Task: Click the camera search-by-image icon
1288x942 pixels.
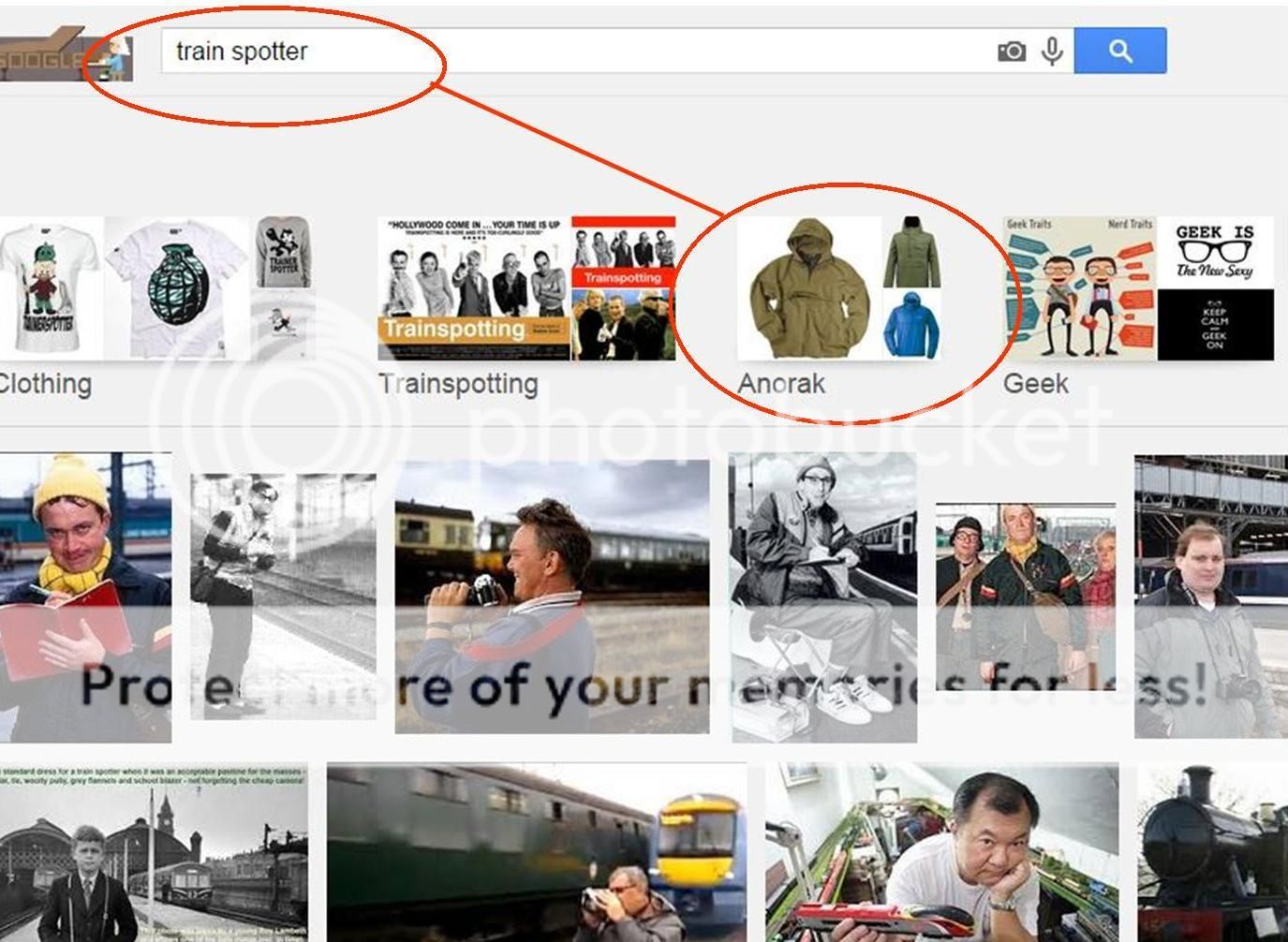Action: [x=1011, y=52]
